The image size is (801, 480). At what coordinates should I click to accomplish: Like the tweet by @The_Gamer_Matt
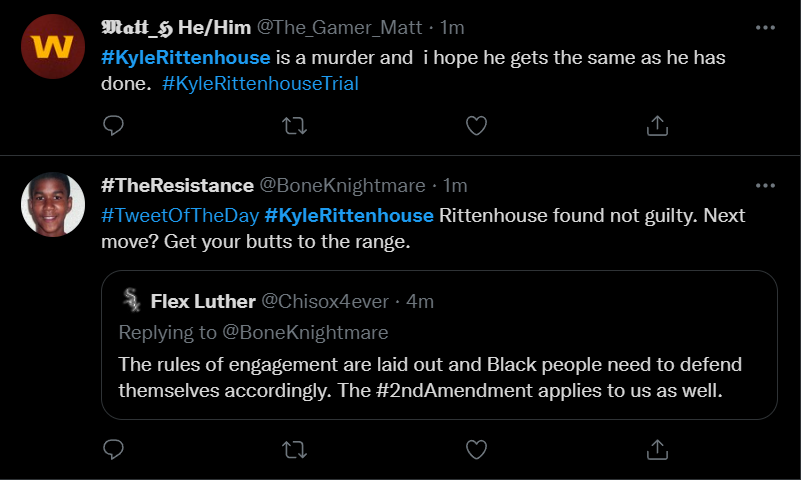[477, 125]
